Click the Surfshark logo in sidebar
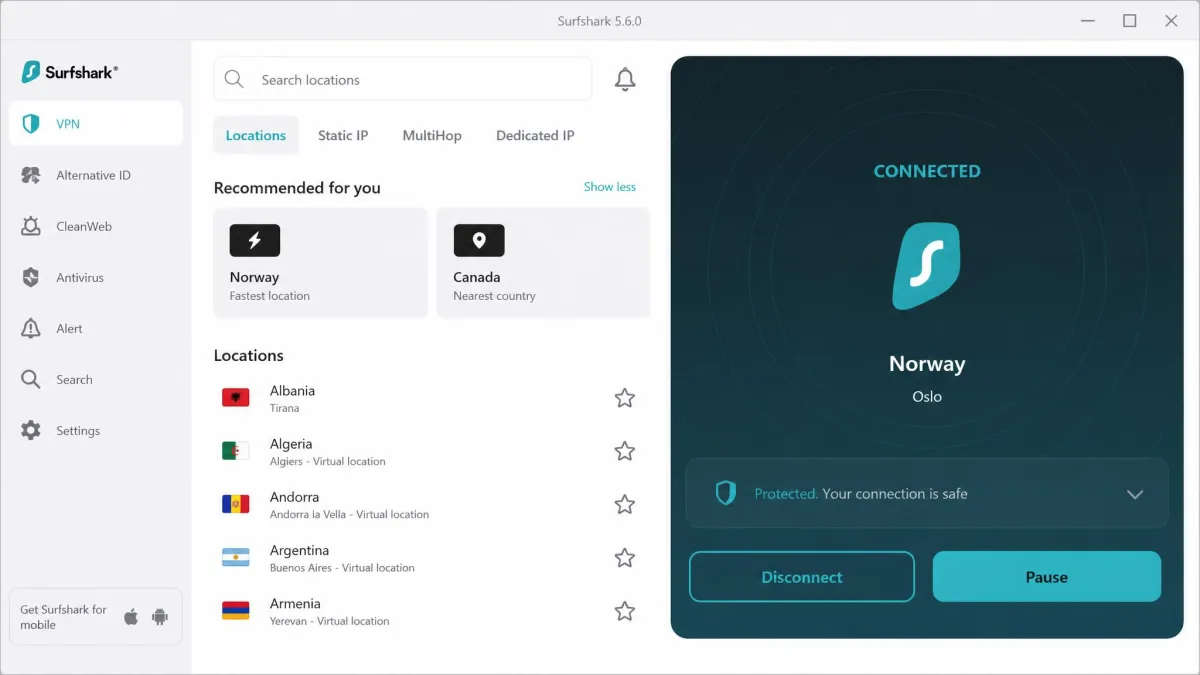Screen dimensions: 1200x675 tap(70, 72)
